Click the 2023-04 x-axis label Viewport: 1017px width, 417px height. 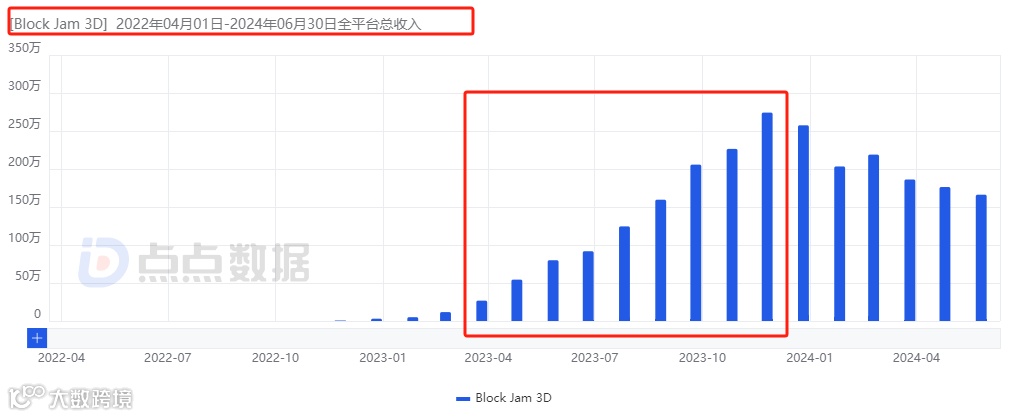pos(488,357)
